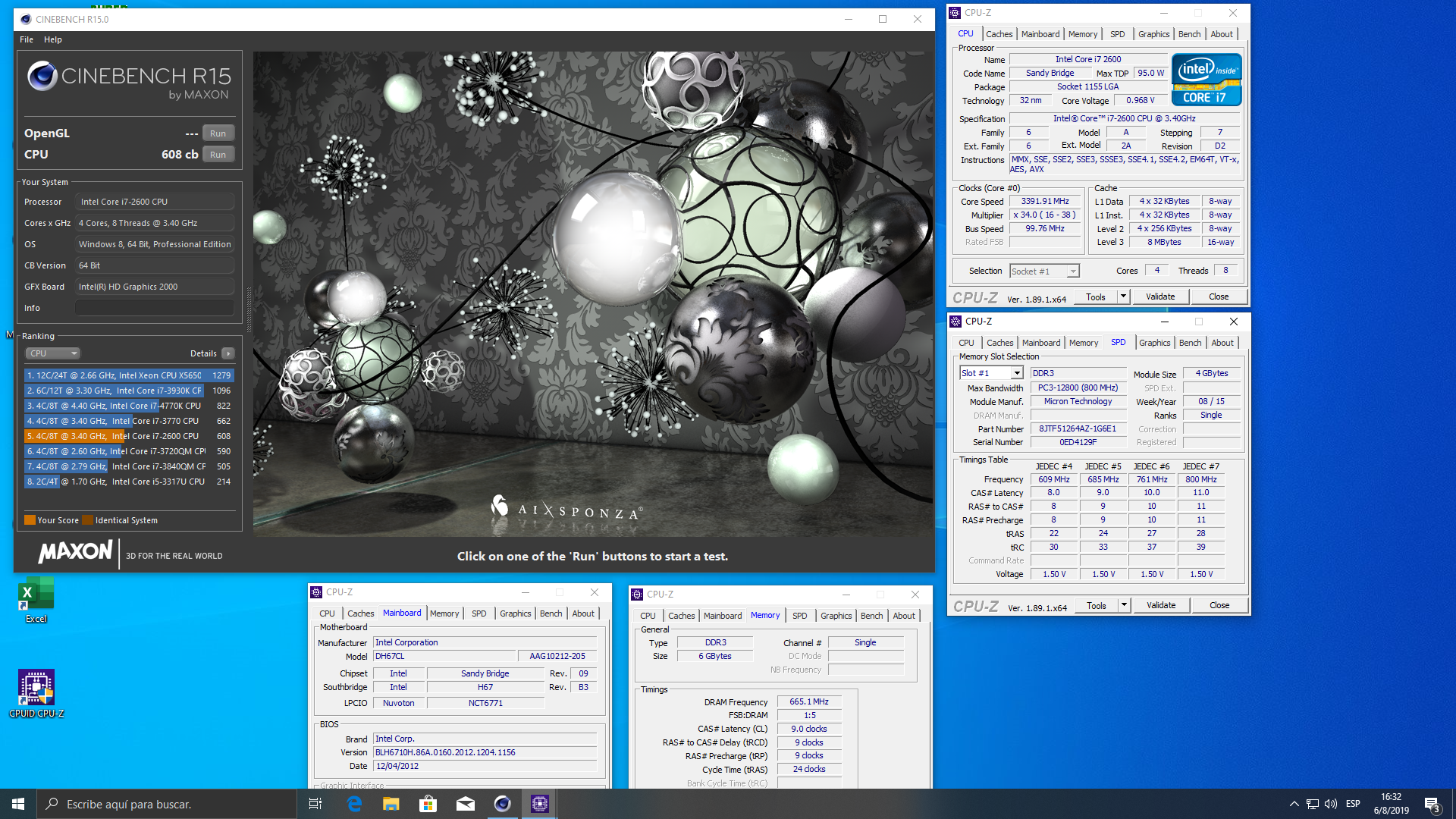Screen dimensions: 1456x819
Task: Open the network status tray icon
Action: [1312, 804]
